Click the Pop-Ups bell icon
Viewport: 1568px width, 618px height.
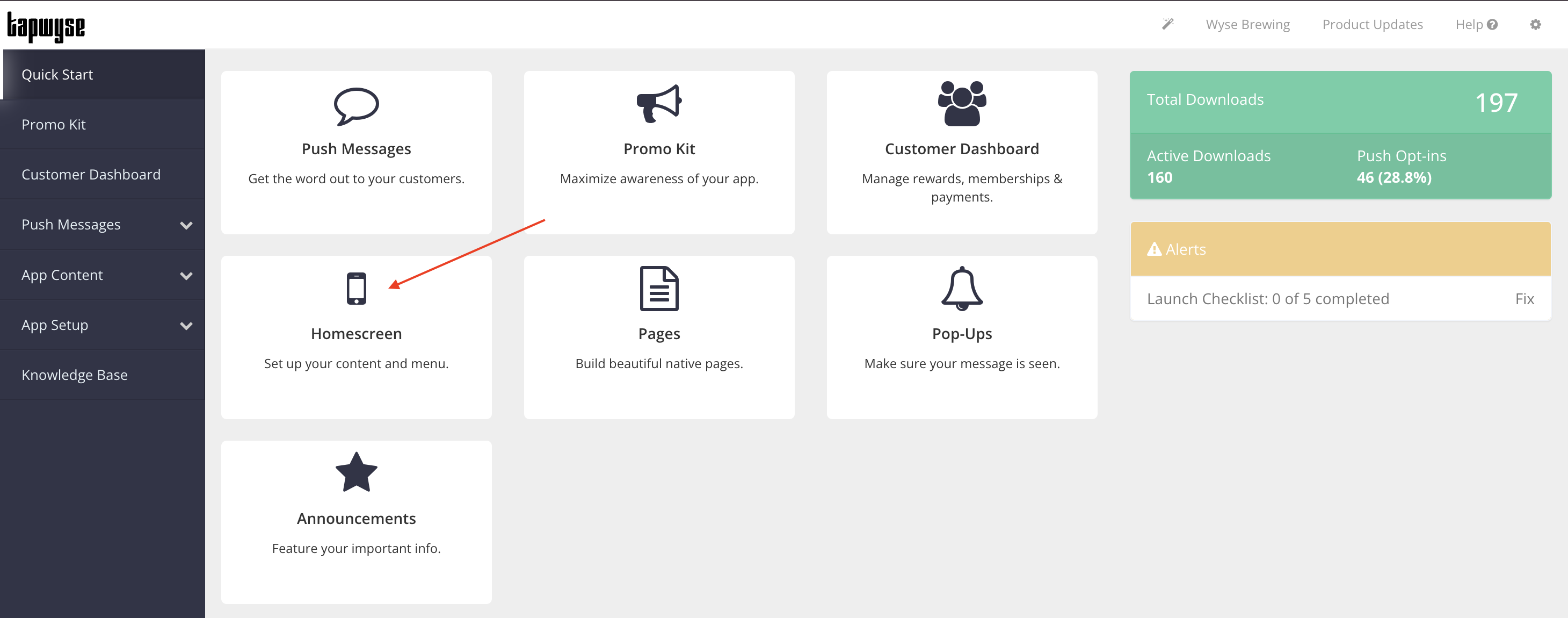(x=961, y=289)
